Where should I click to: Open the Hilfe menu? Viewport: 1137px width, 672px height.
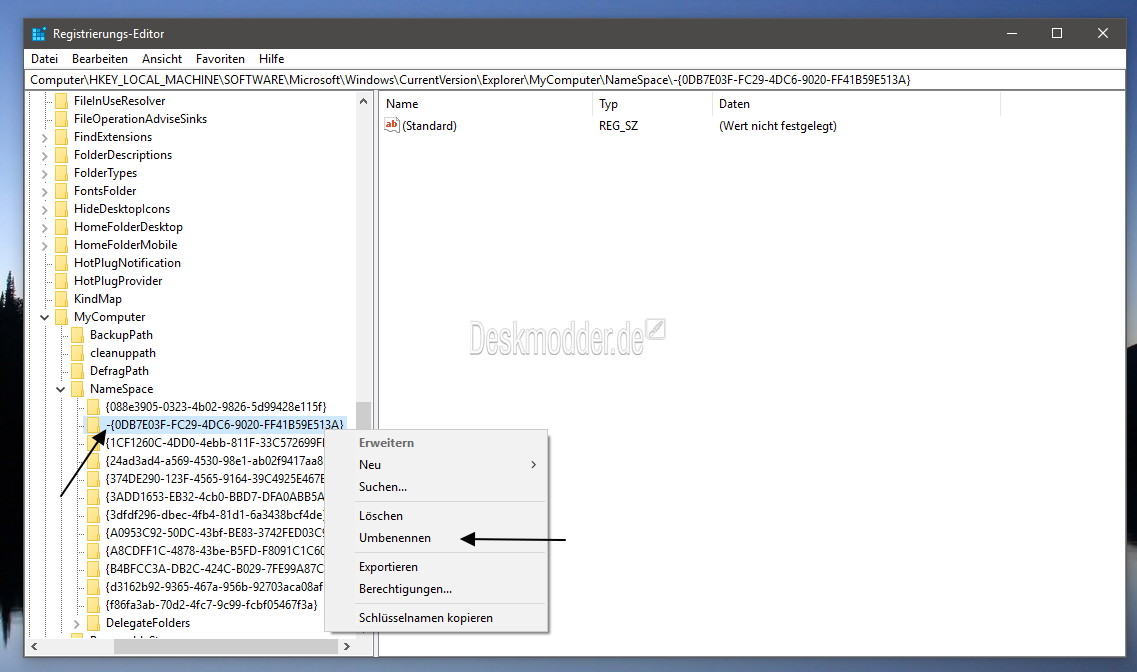click(x=271, y=59)
